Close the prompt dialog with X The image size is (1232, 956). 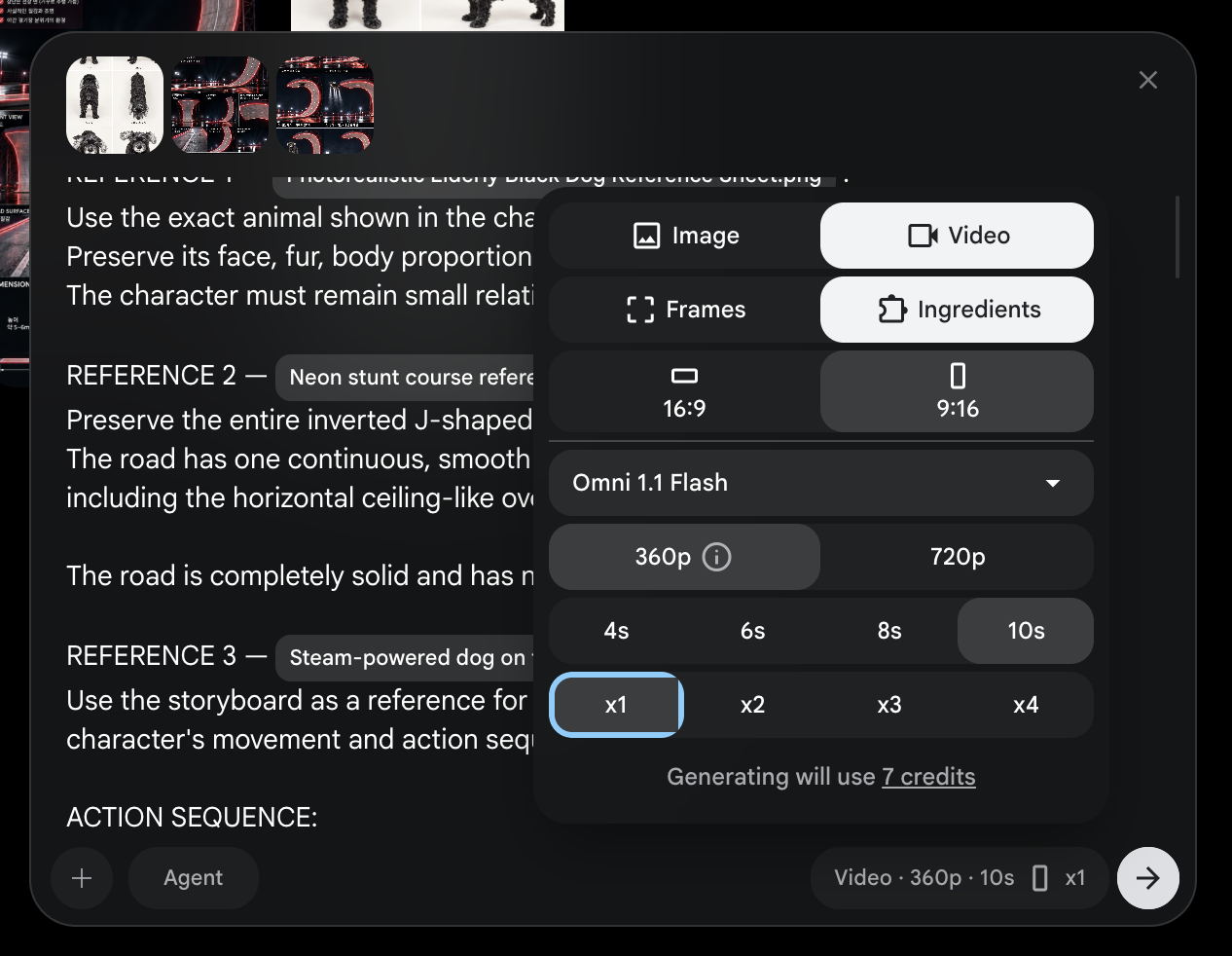[x=1148, y=80]
